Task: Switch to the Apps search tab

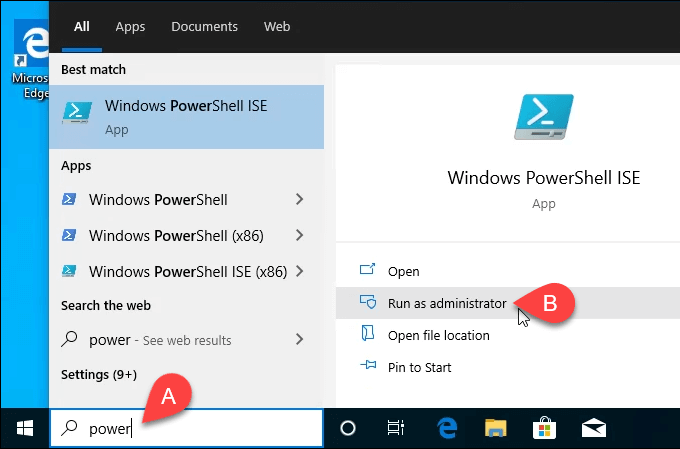Action: pos(130,27)
